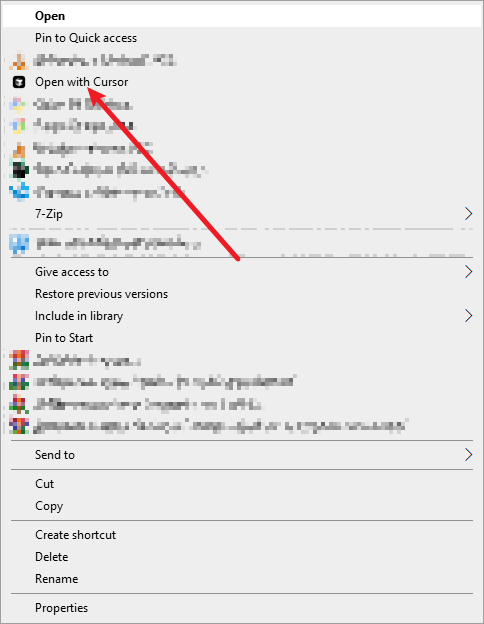
Task: Select the Open with Cursor entry
Action: tap(242, 82)
